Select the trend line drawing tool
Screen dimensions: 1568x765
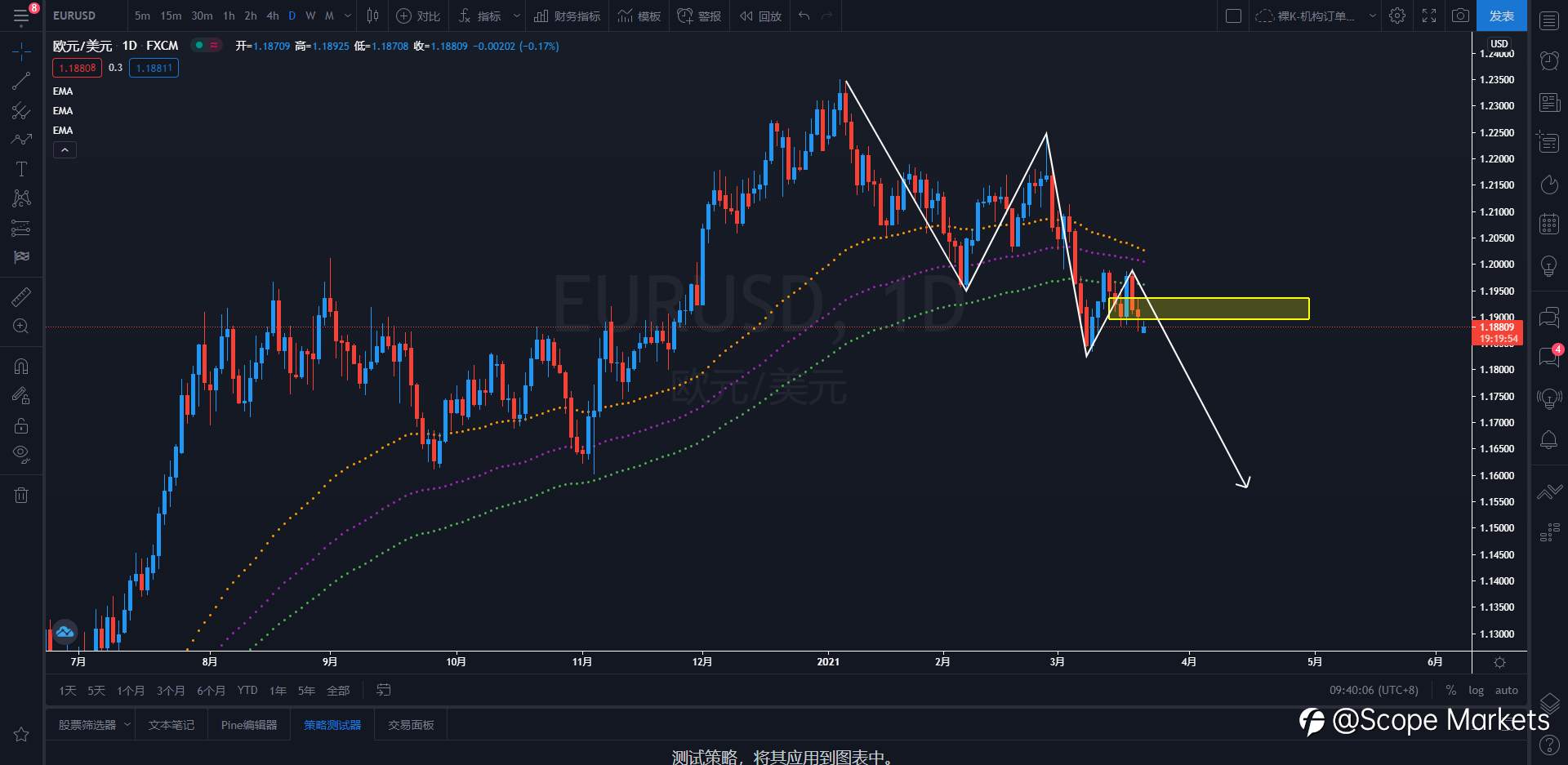21,81
